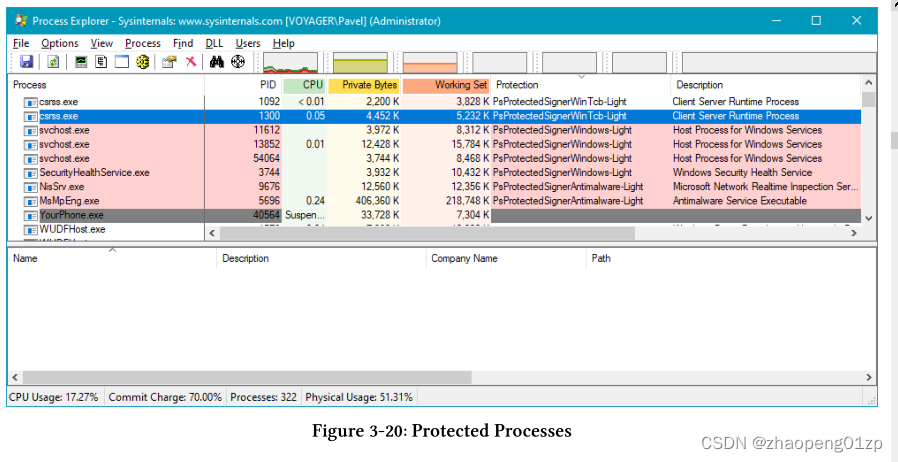Sort by the Protection column header
898x462 pixels.
coord(581,85)
